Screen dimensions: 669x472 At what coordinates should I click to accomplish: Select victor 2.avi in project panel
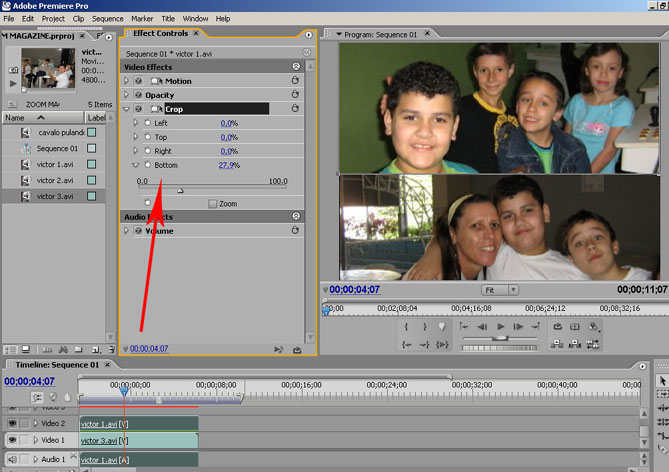tap(55, 180)
